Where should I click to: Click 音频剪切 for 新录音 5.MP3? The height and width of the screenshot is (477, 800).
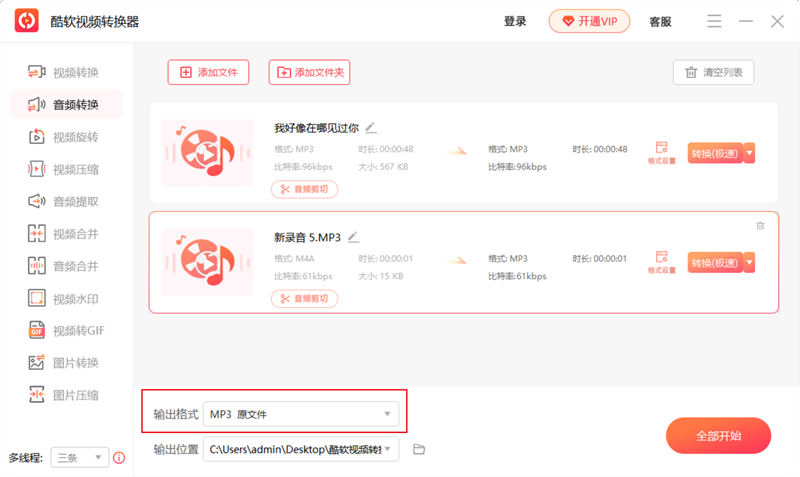[x=305, y=299]
